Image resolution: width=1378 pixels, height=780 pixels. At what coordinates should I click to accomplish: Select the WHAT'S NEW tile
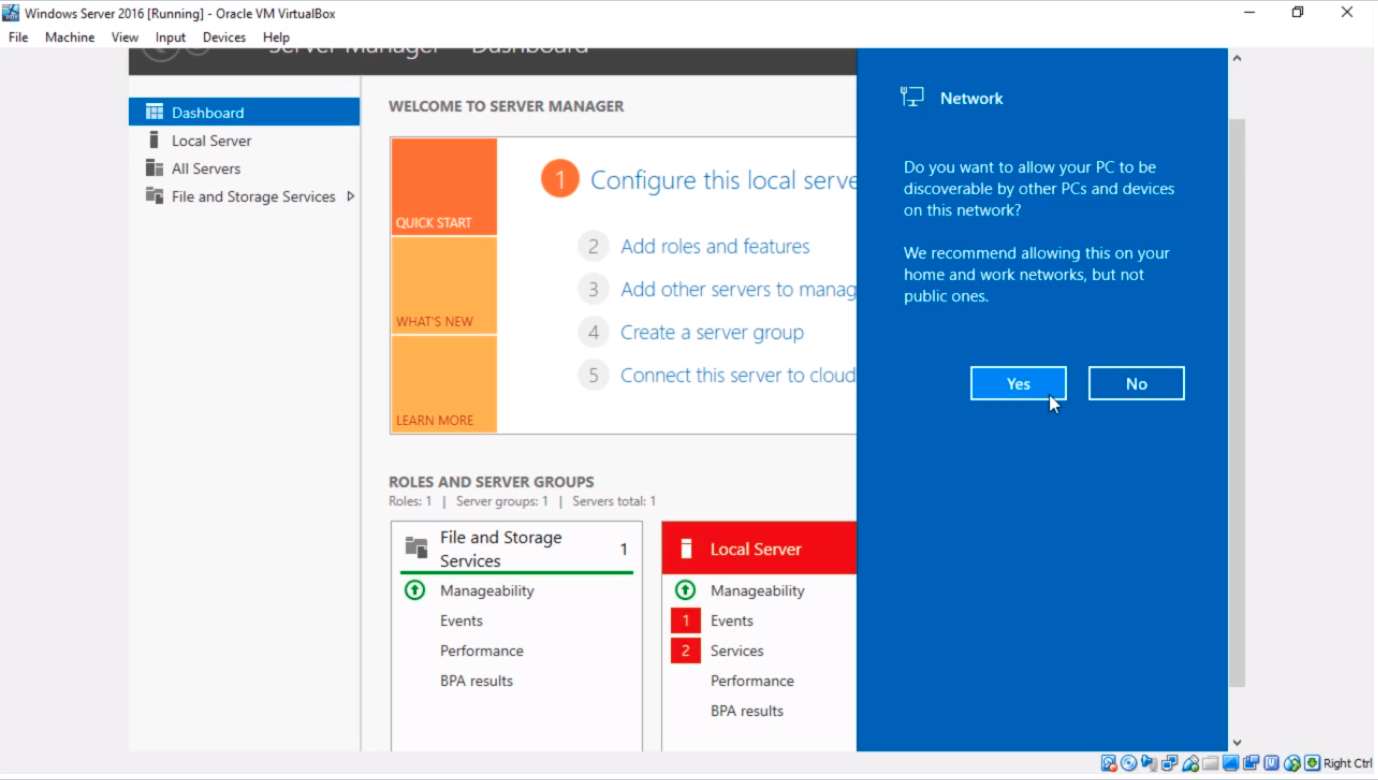(444, 286)
